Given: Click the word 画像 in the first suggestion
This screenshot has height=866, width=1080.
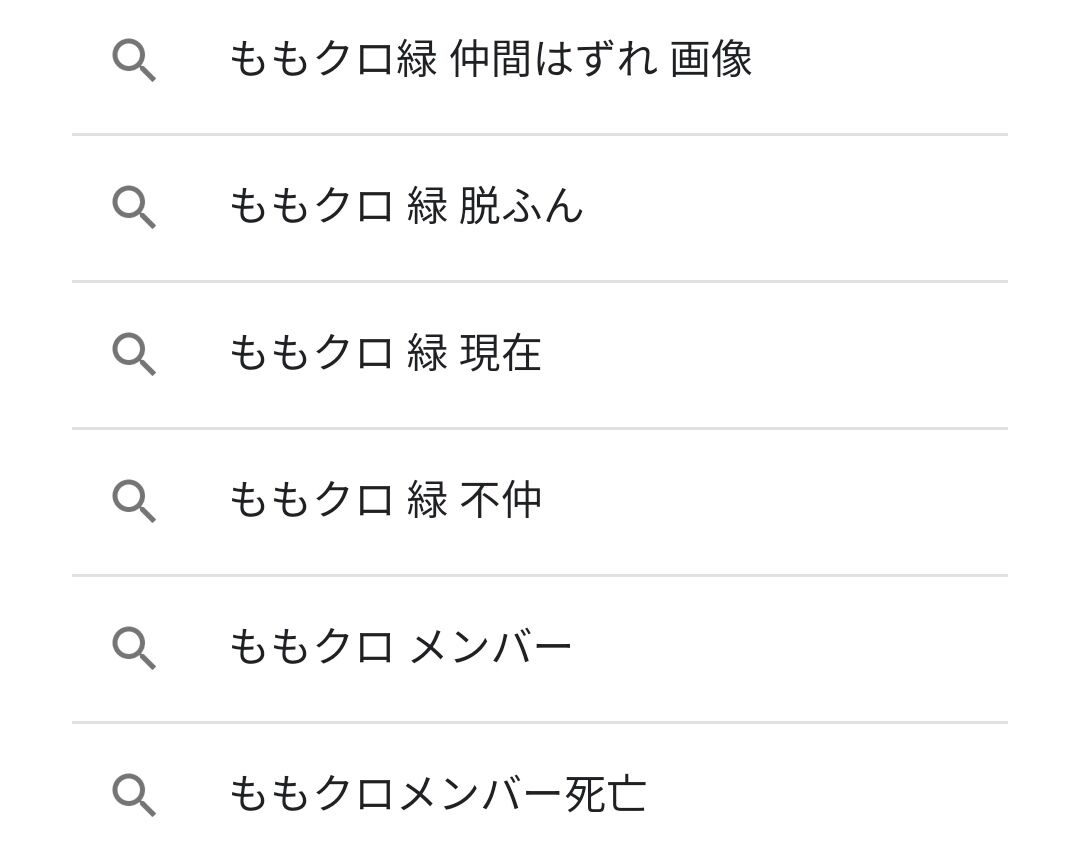Looking at the screenshot, I should coord(711,60).
